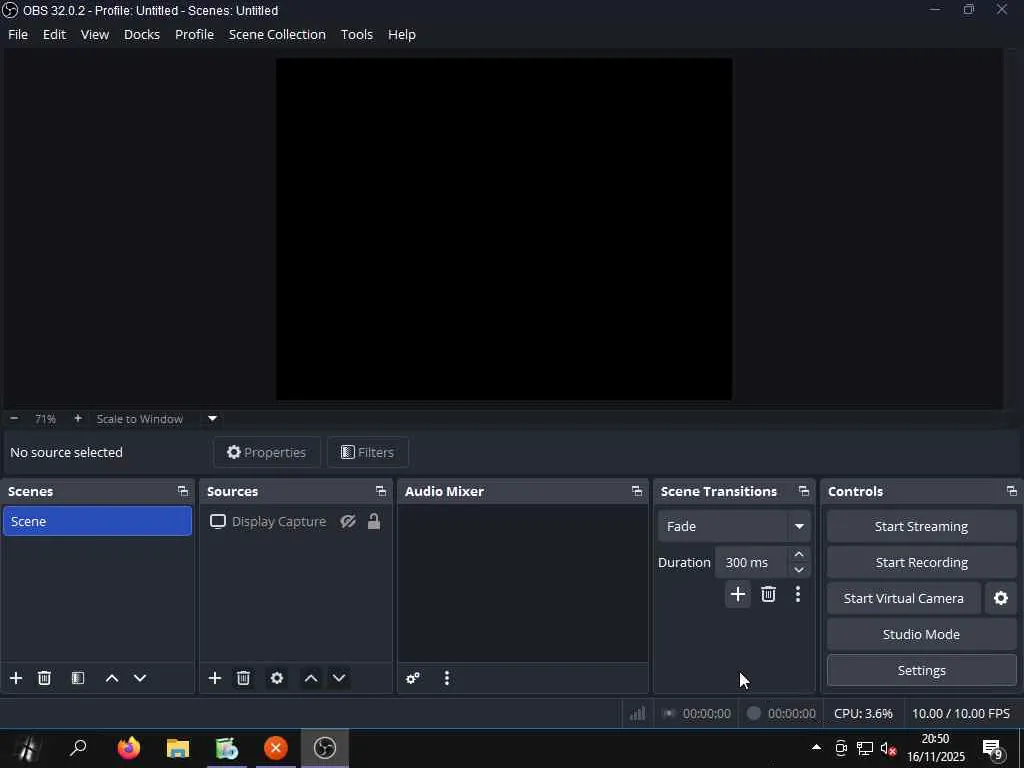Toggle the lock on Display Capture source
Screen dimensions: 1024x768
click(x=374, y=522)
